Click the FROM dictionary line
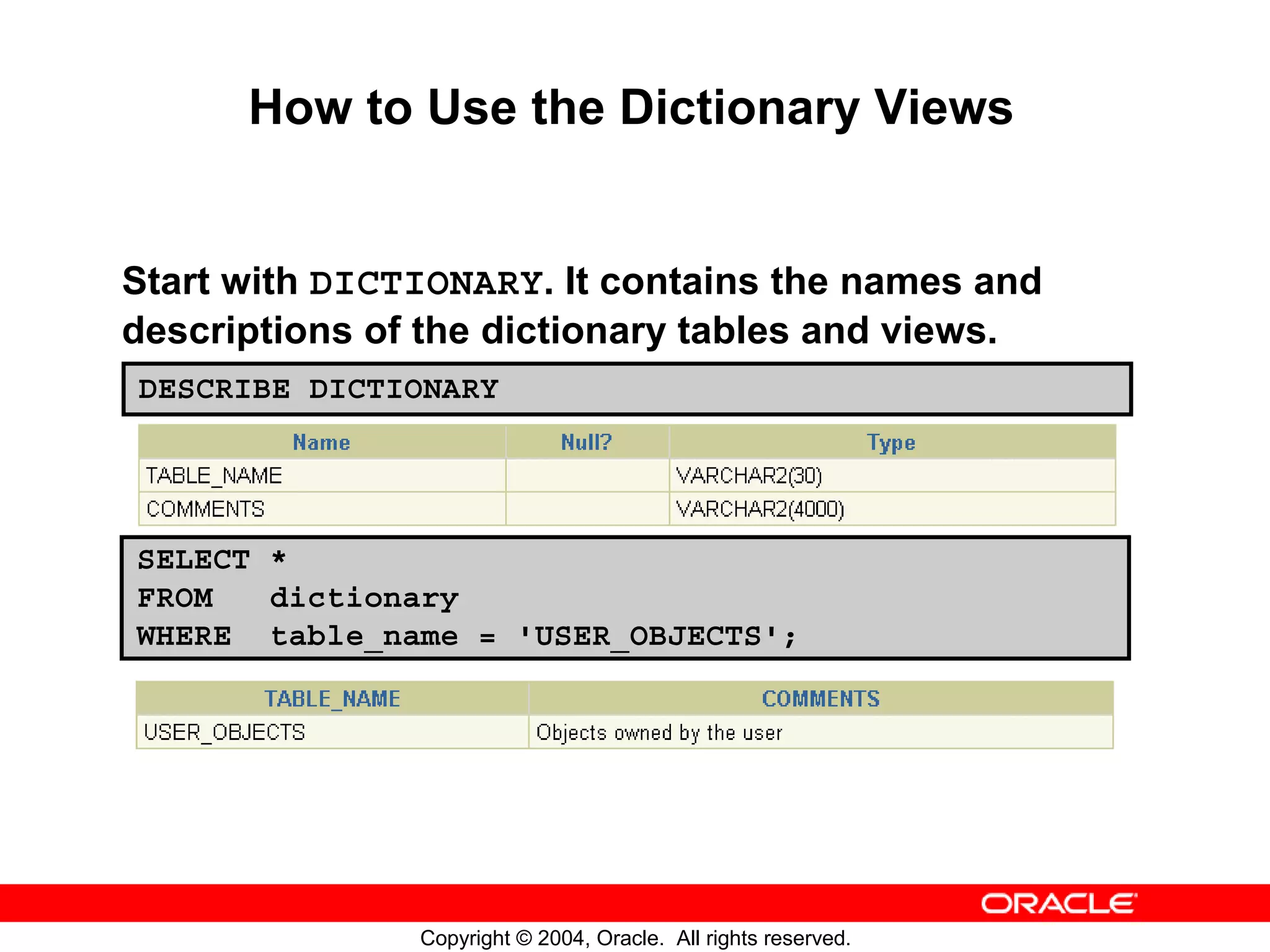 tap(298, 599)
